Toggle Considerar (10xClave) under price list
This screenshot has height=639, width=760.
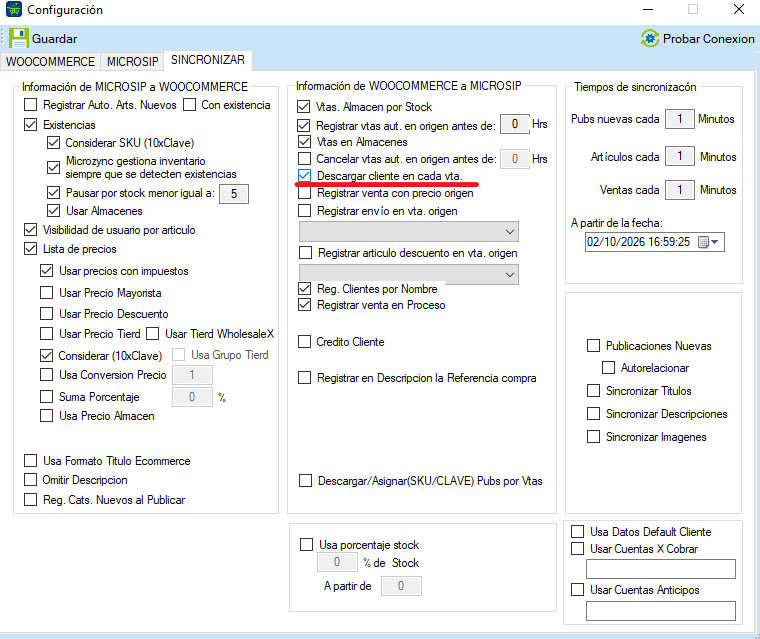tap(47, 355)
